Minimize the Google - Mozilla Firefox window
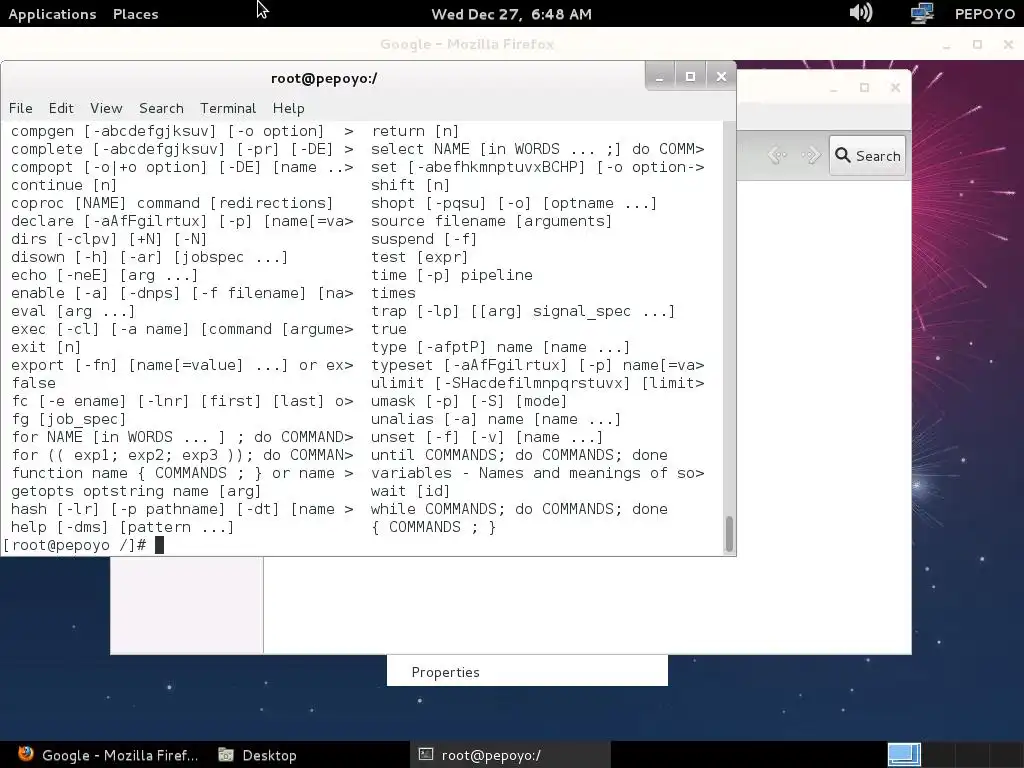Image resolution: width=1024 pixels, height=768 pixels. coord(946,45)
